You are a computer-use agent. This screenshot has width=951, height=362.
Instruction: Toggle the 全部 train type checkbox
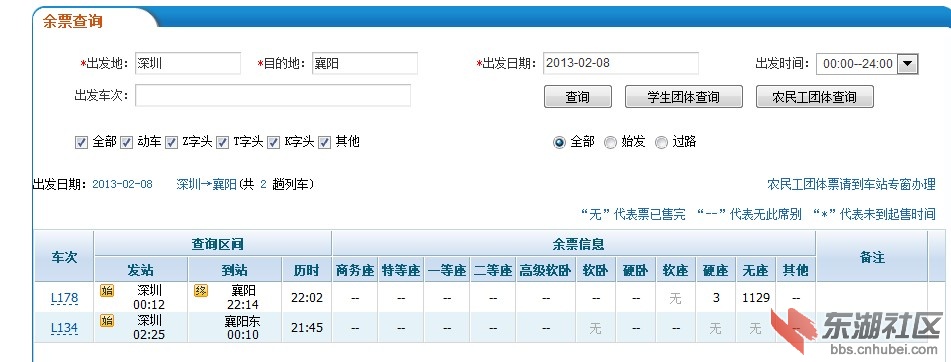point(81,142)
